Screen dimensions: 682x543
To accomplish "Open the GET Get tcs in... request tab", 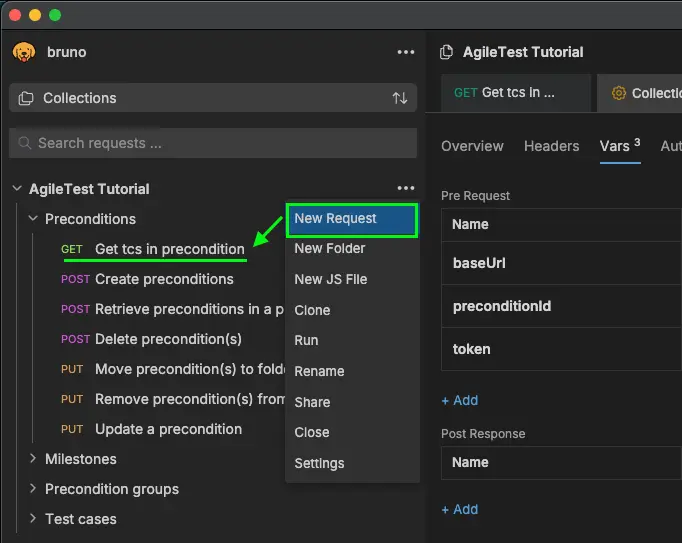I will [516, 93].
